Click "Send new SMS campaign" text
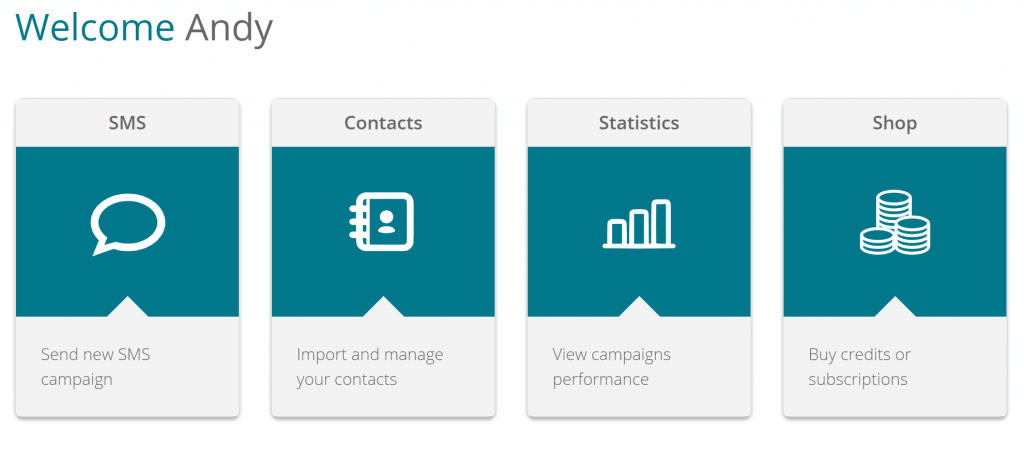Screen dimensions: 1024x461 point(95,367)
